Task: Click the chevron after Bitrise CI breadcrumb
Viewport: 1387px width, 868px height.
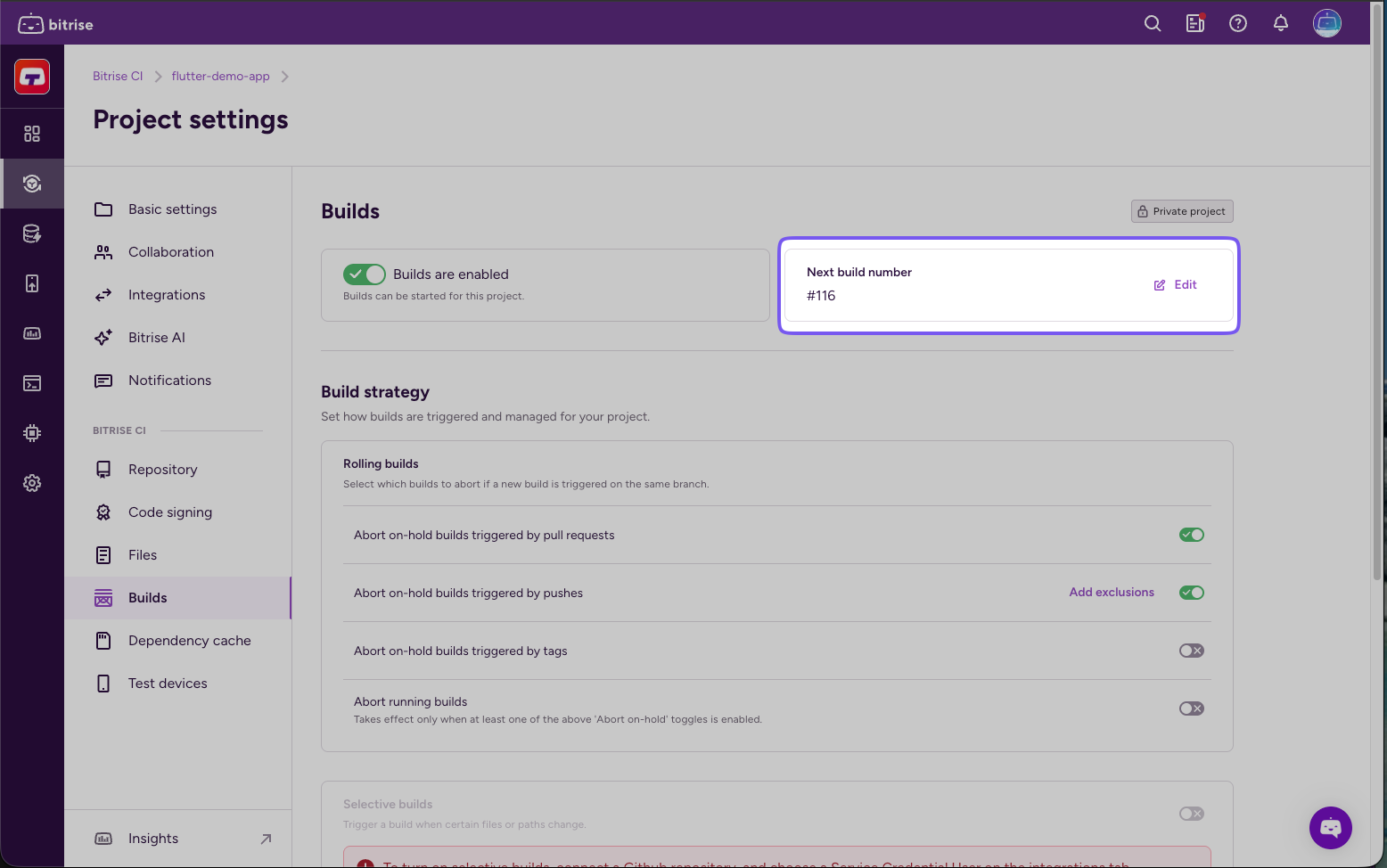Action: coord(158,77)
